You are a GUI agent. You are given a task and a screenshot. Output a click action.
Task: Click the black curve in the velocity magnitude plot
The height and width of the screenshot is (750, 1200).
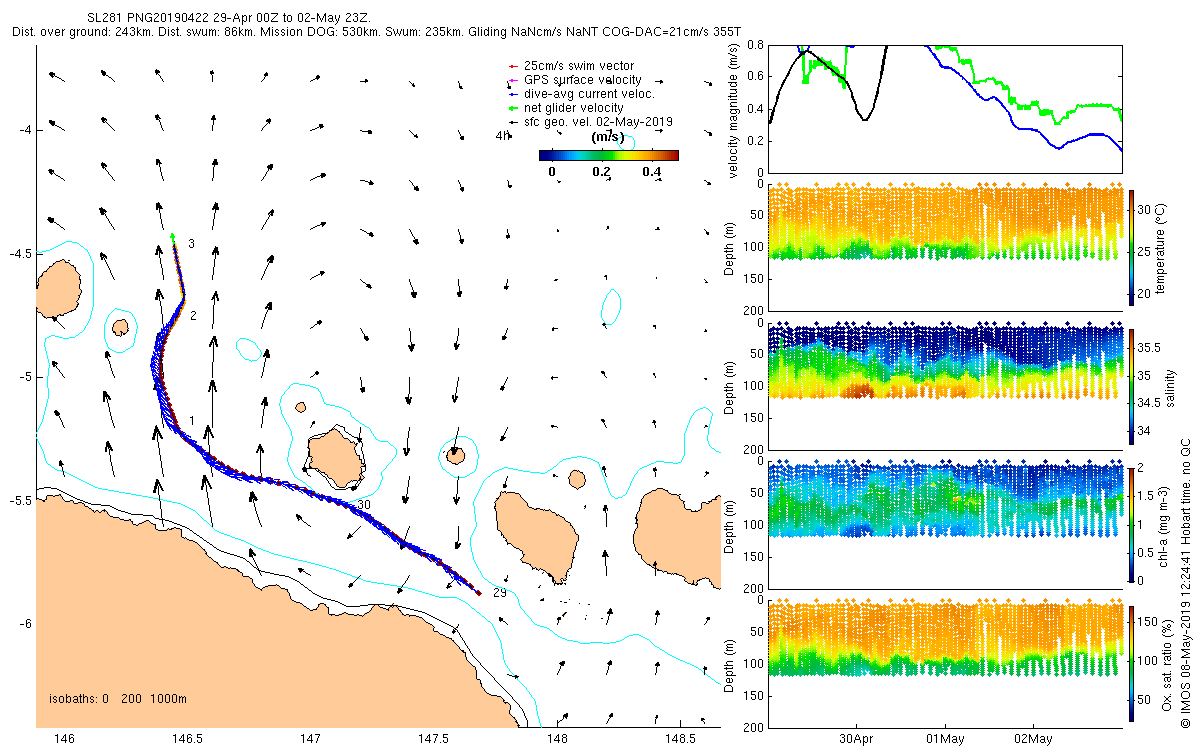pos(867,120)
